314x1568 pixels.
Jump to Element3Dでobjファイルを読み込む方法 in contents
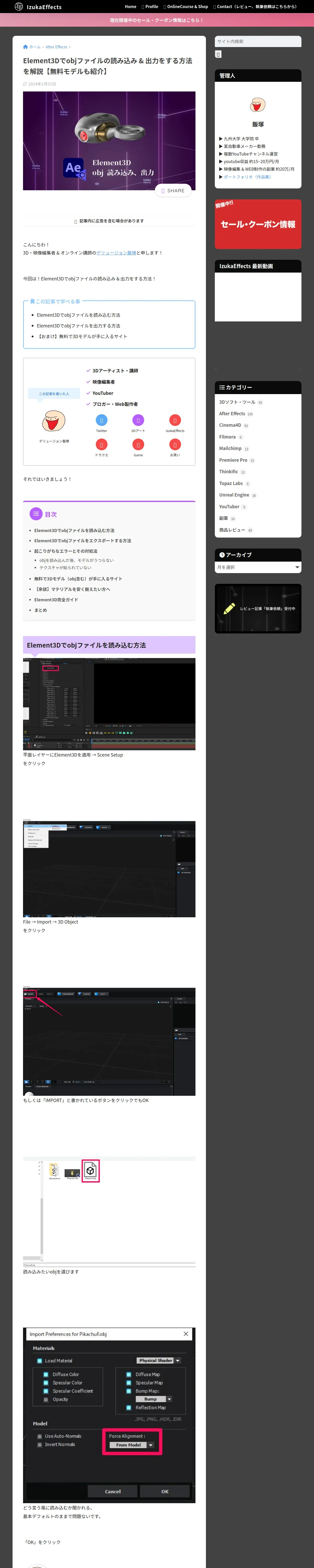point(74,530)
